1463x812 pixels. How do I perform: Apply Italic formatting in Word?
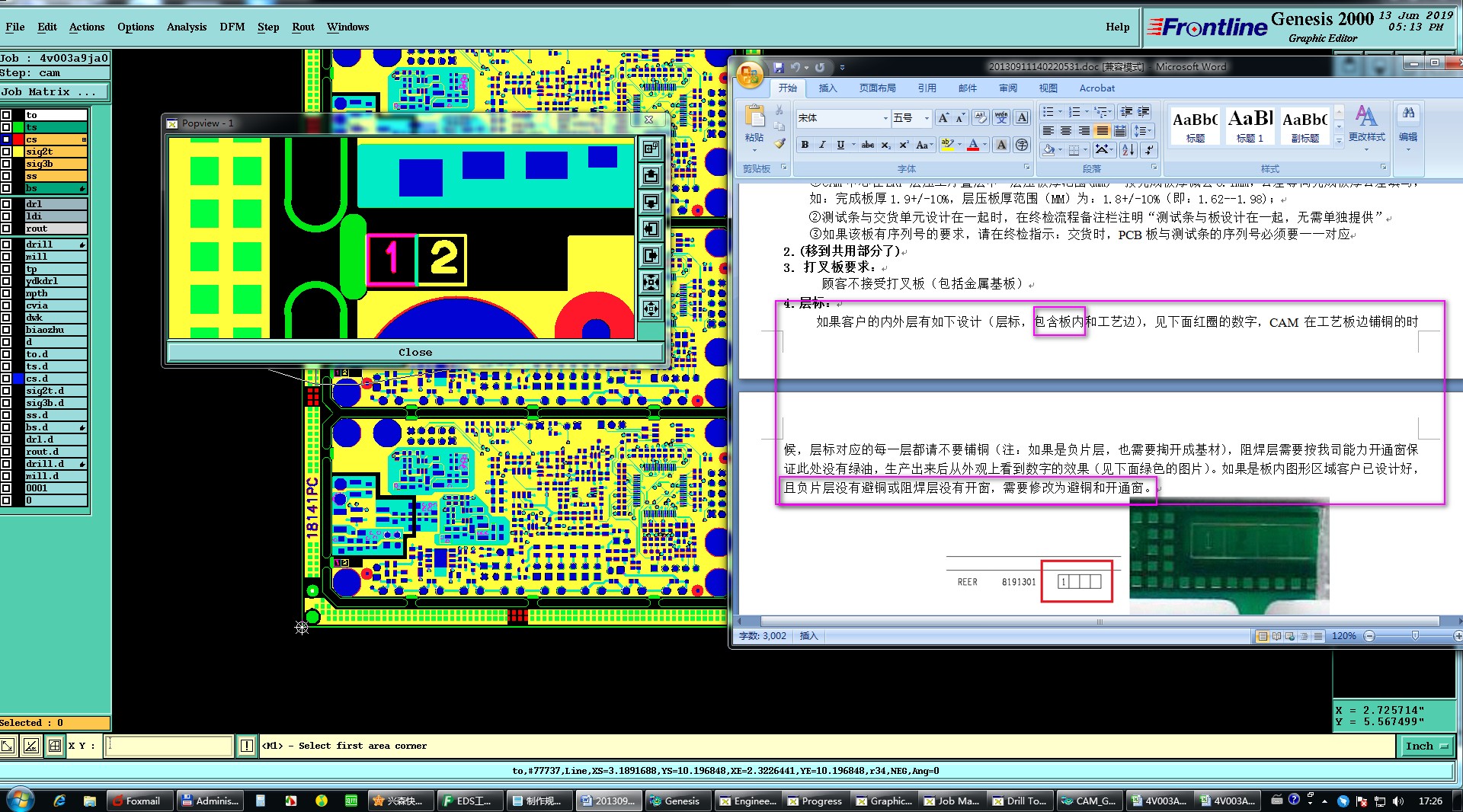[x=822, y=145]
